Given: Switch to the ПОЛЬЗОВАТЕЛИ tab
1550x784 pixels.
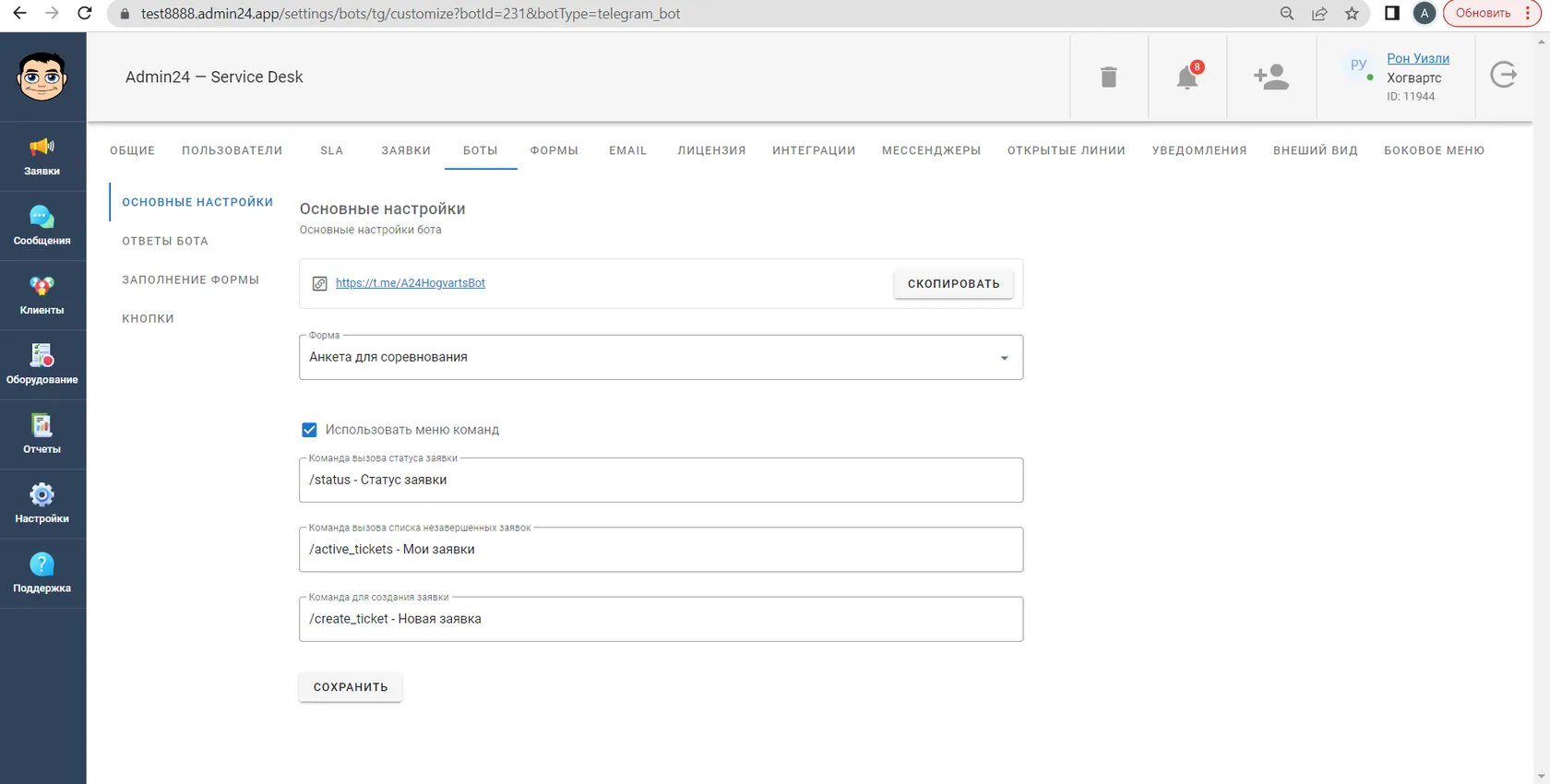Looking at the screenshot, I should 232,150.
